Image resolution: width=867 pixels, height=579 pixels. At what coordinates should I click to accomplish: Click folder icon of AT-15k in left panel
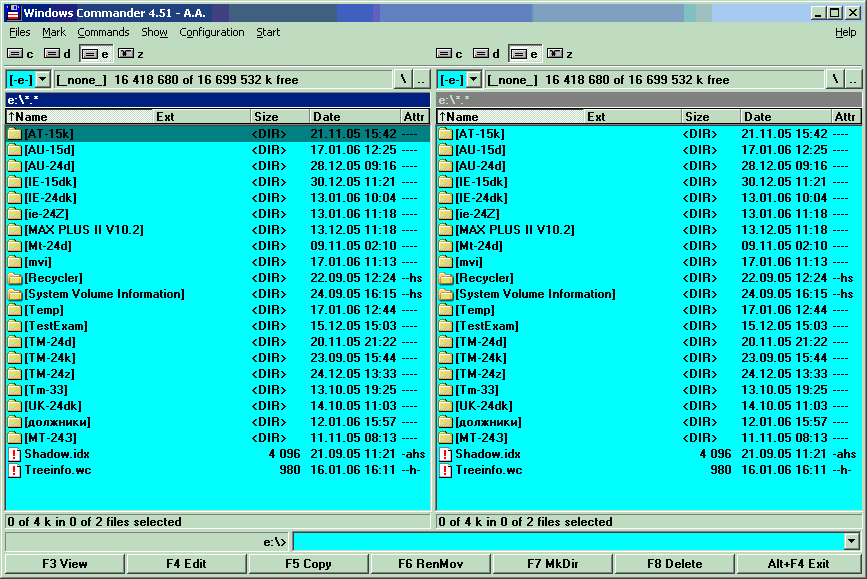pyautogui.click(x=14, y=134)
